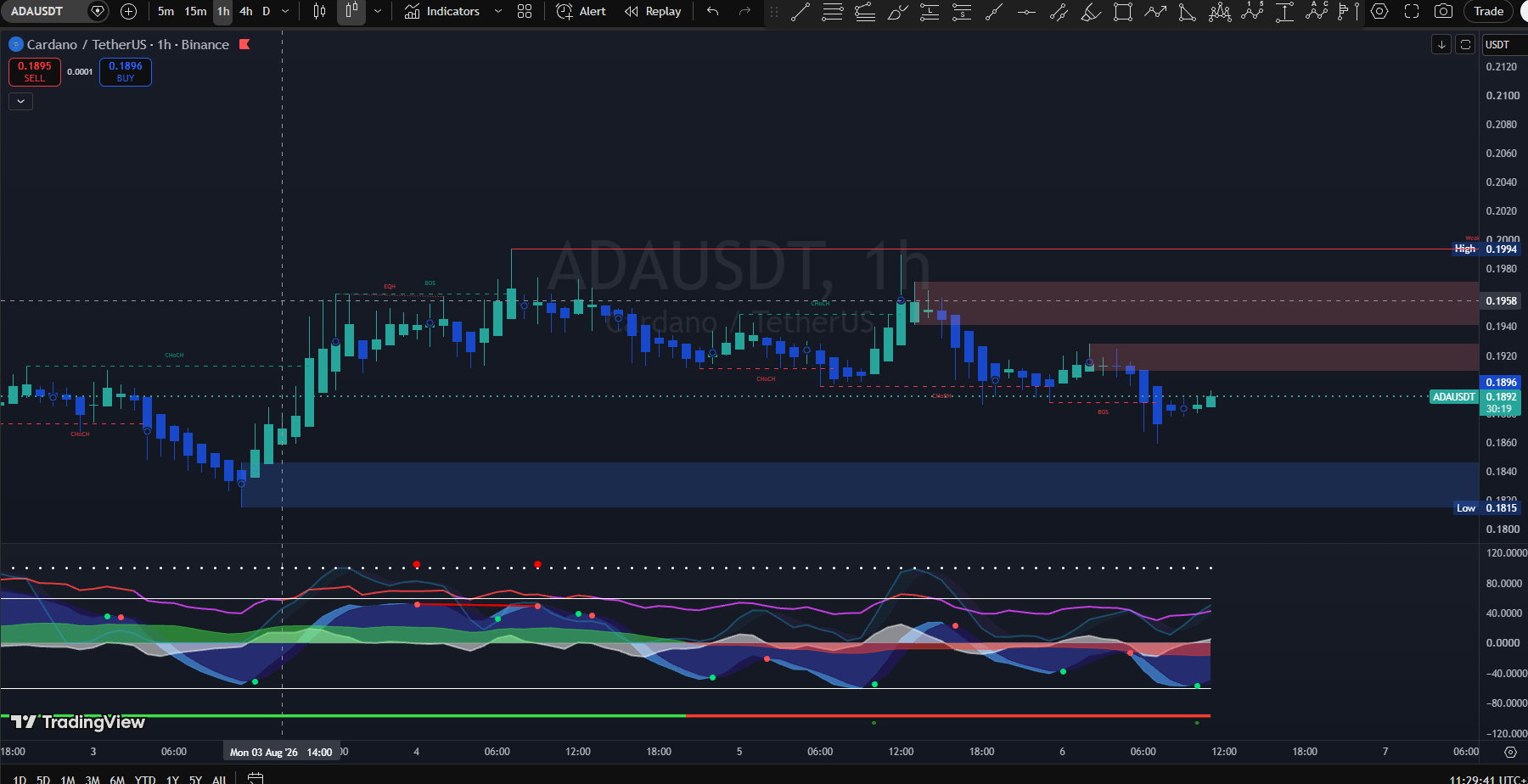Switch to the D daily timeframe
This screenshot has height=784, width=1528.
[x=266, y=11]
